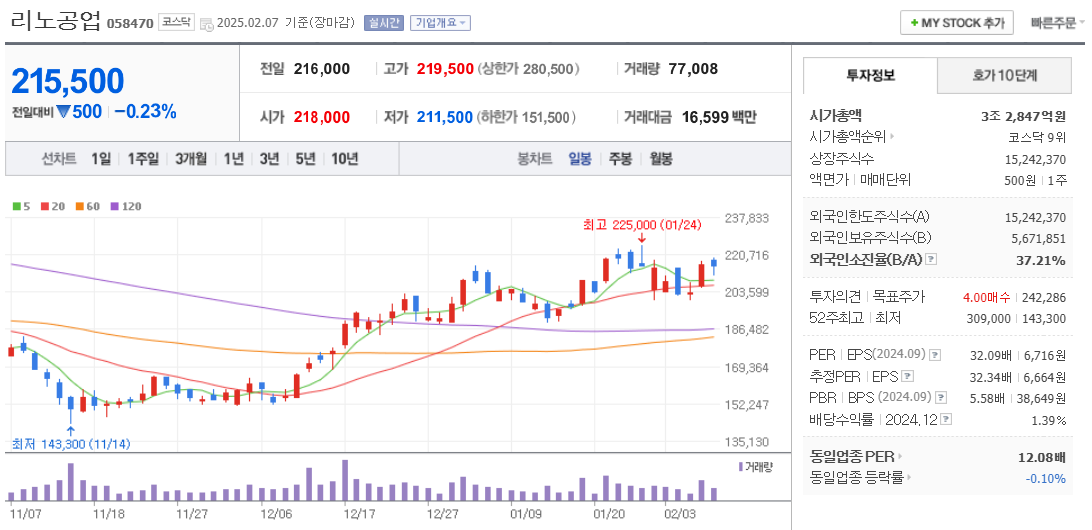Click the 동일업종 등락률 value -0.10%
This screenshot has width=1092, height=530.
(x=1045, y=478)
